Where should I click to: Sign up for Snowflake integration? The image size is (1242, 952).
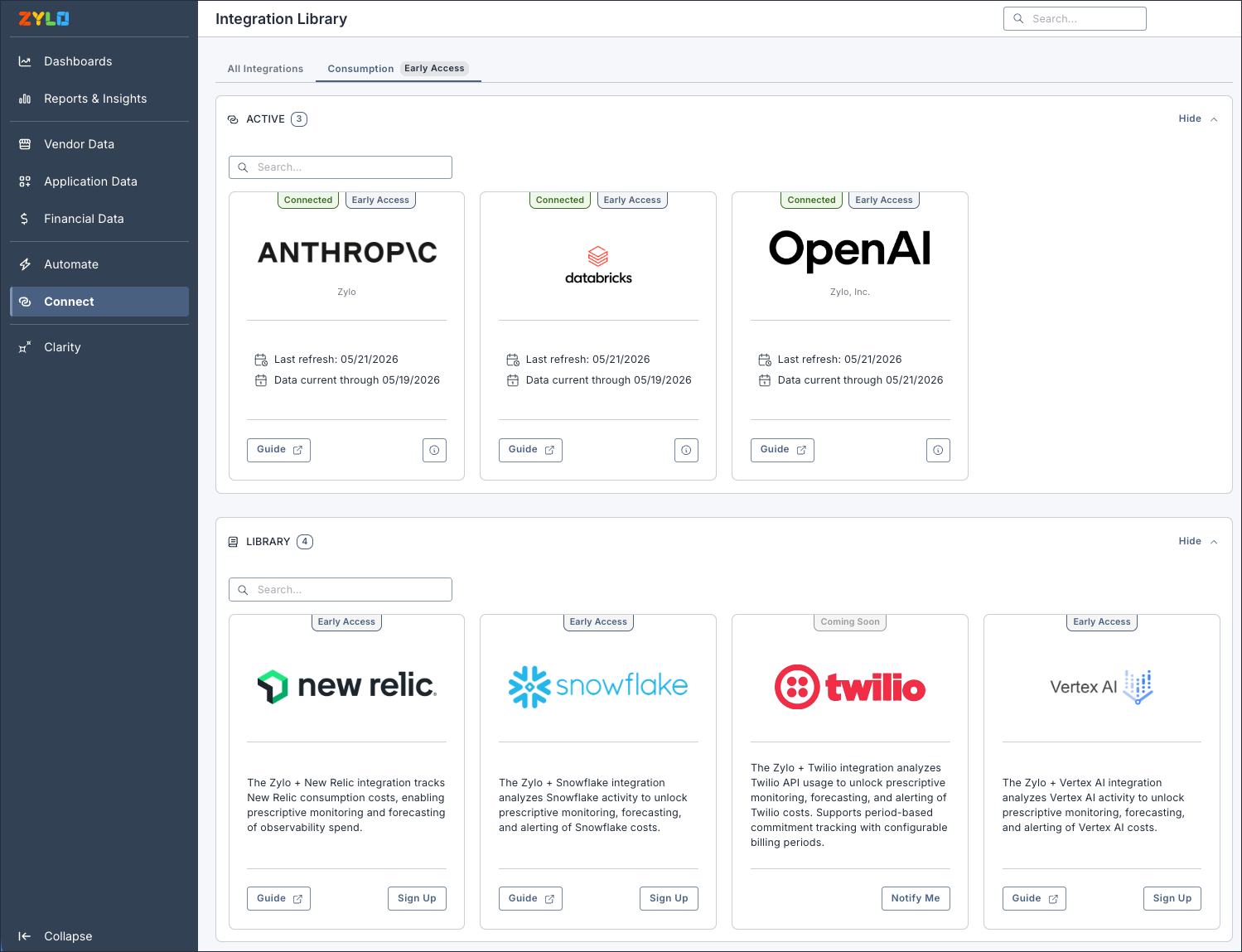coord(669,899)
